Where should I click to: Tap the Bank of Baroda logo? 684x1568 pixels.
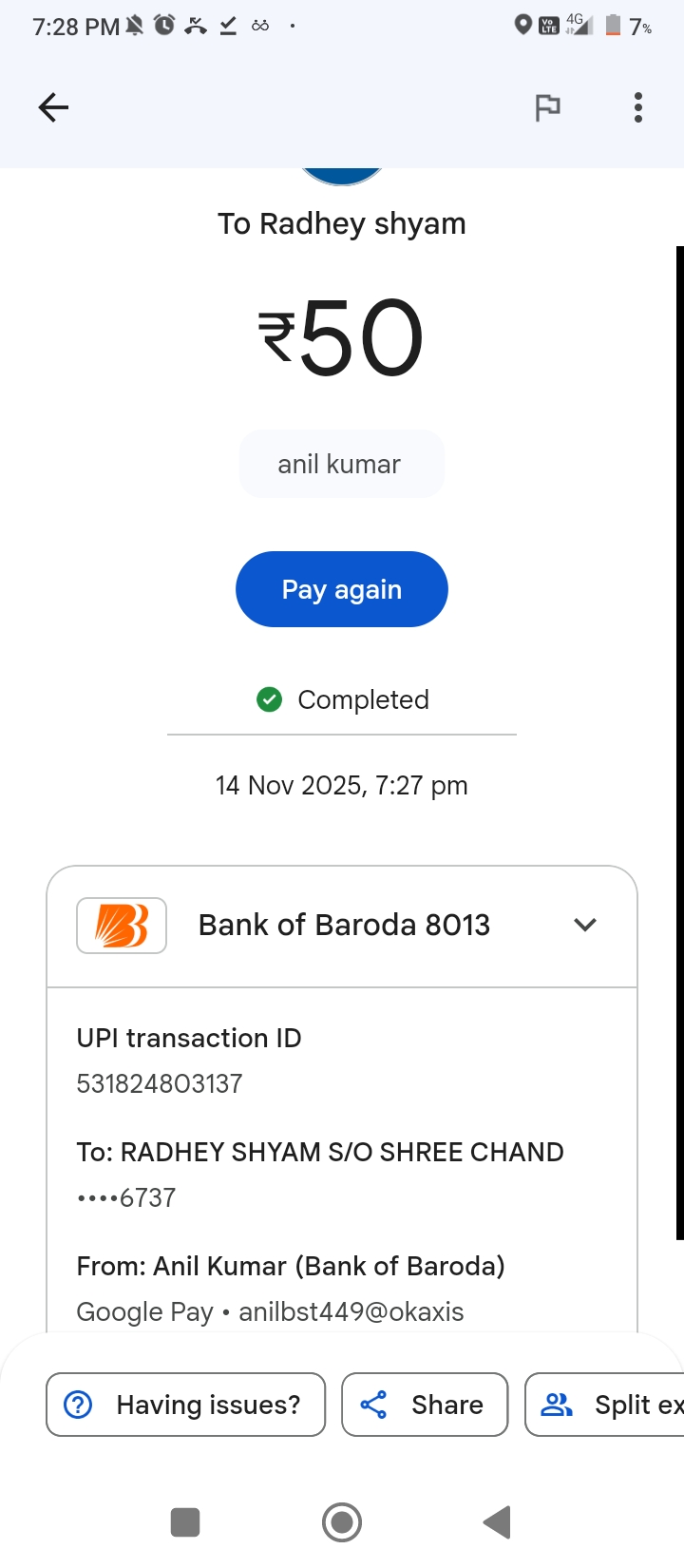[x=122, y=925]
